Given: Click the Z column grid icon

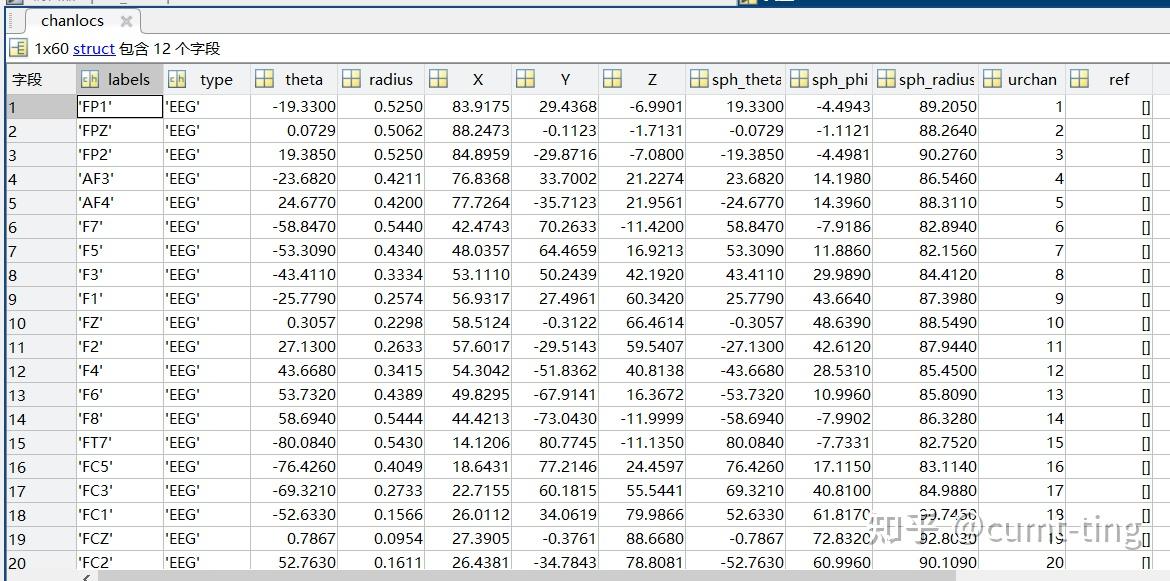Looking at the screenshot, I should [x=612, y=79].
